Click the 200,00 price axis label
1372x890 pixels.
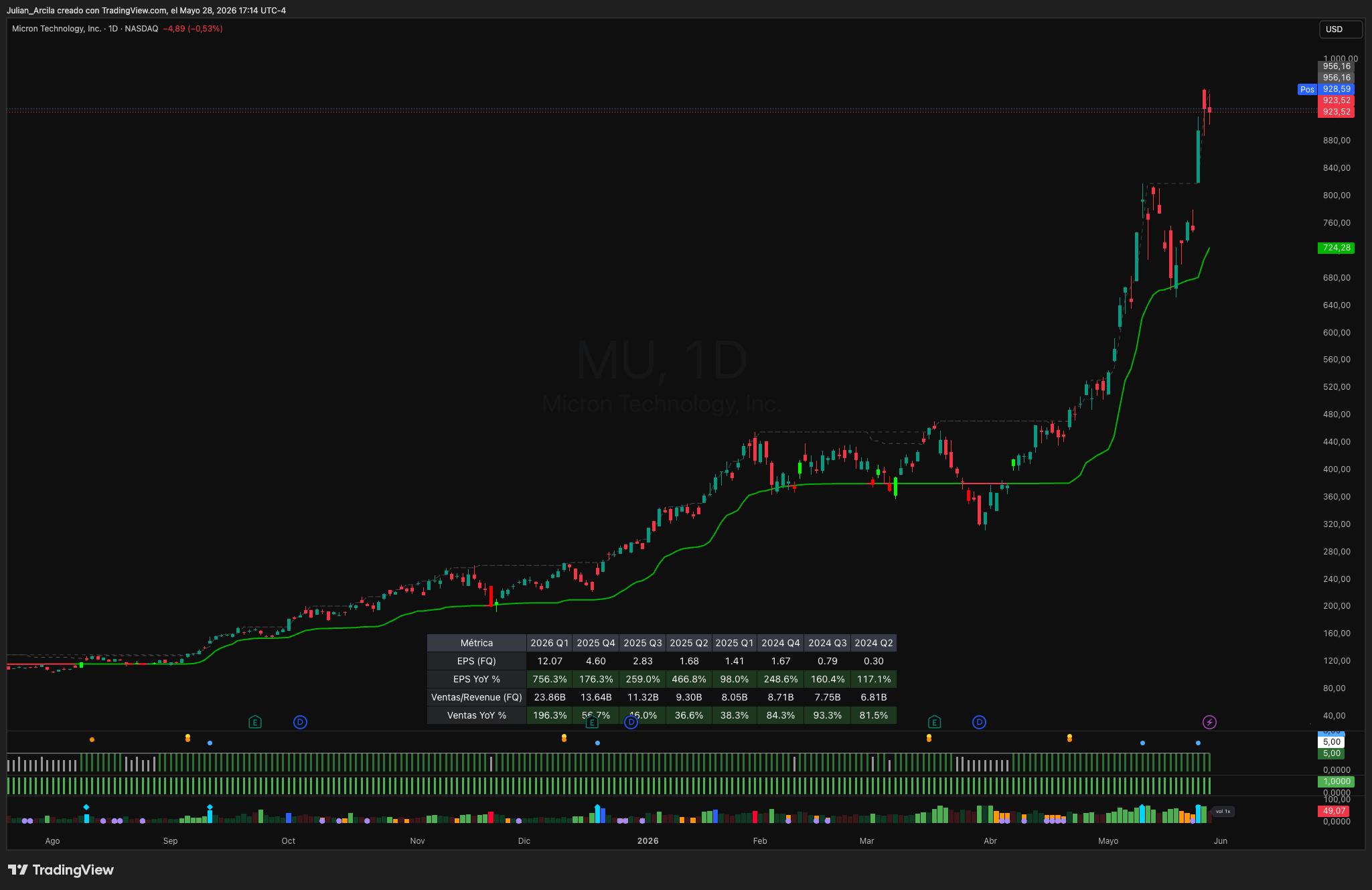point(1337,606)
